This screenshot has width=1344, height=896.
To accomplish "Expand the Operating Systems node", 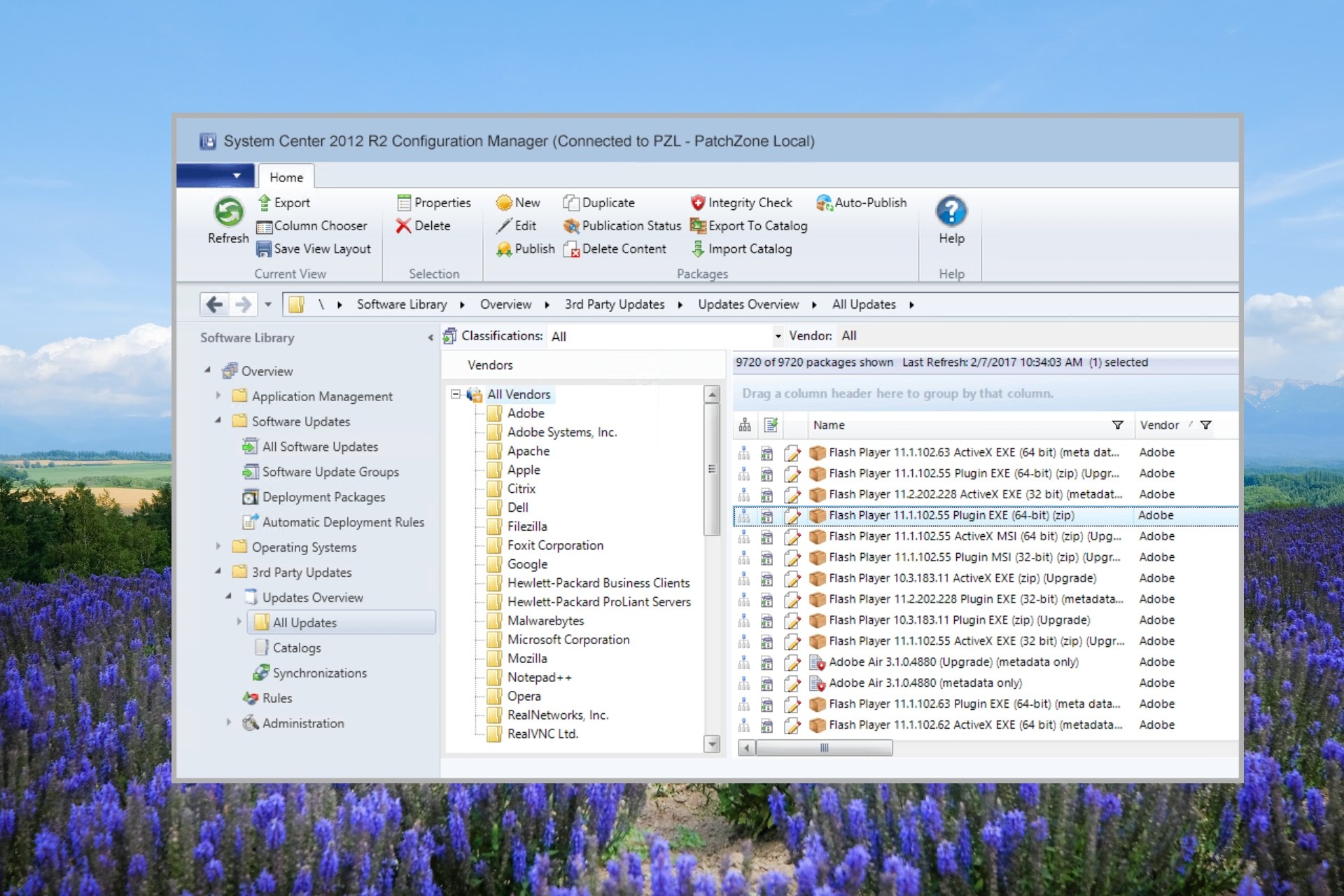I will pos(218,546).
